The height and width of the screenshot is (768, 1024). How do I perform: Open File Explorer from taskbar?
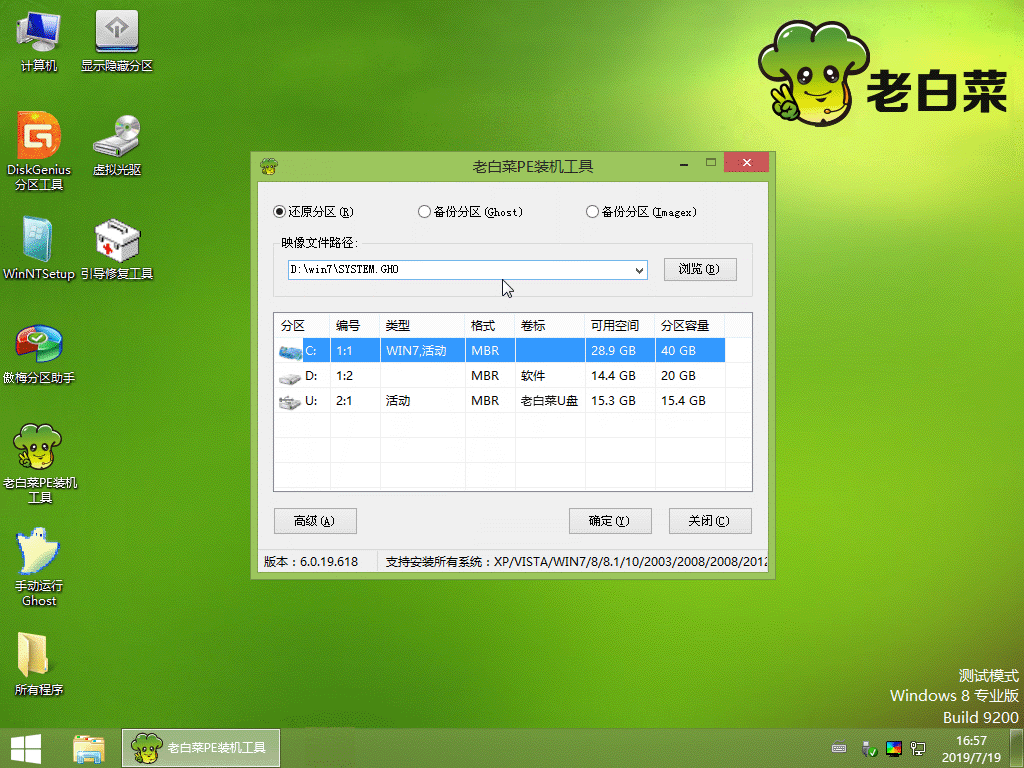coord(89,748)
